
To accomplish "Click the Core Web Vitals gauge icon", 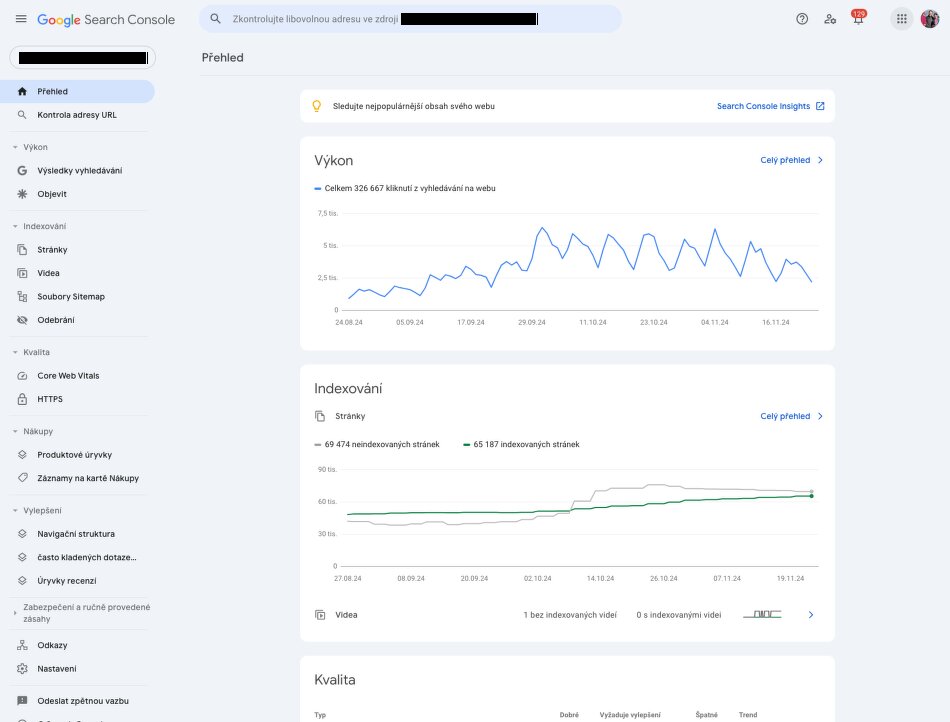I will click(23, 376).
